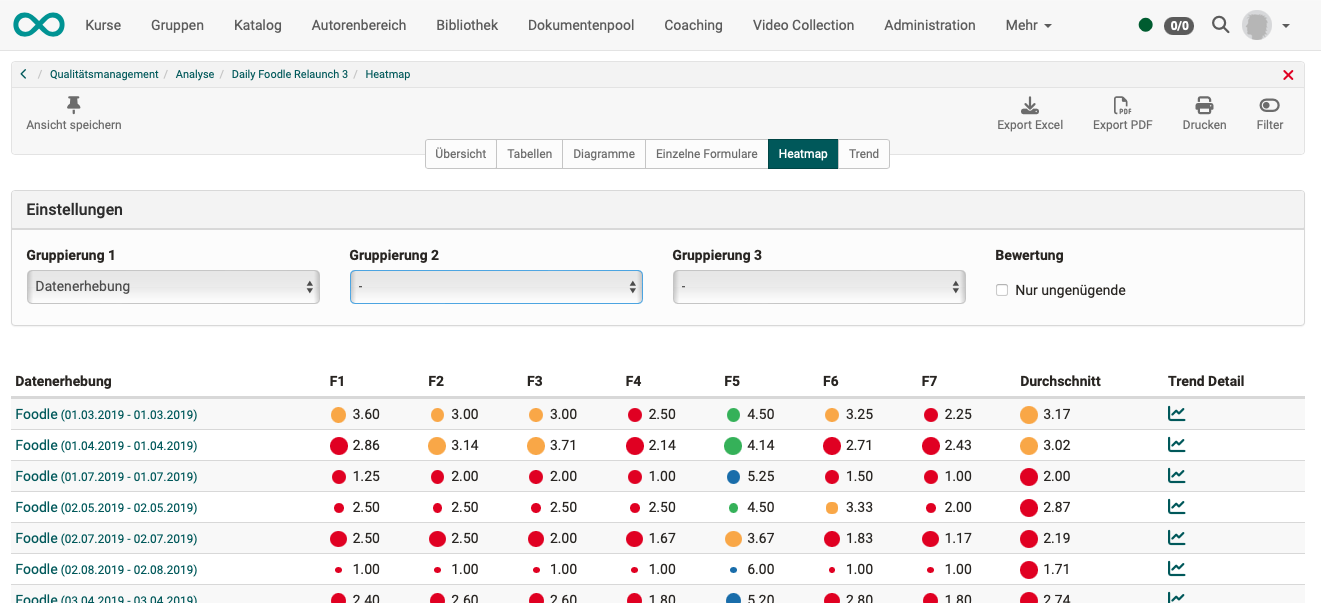The image size is (1321, 603).
Task: Open the Foodle 01.04.2019 survey link
Action: point(36,445)
